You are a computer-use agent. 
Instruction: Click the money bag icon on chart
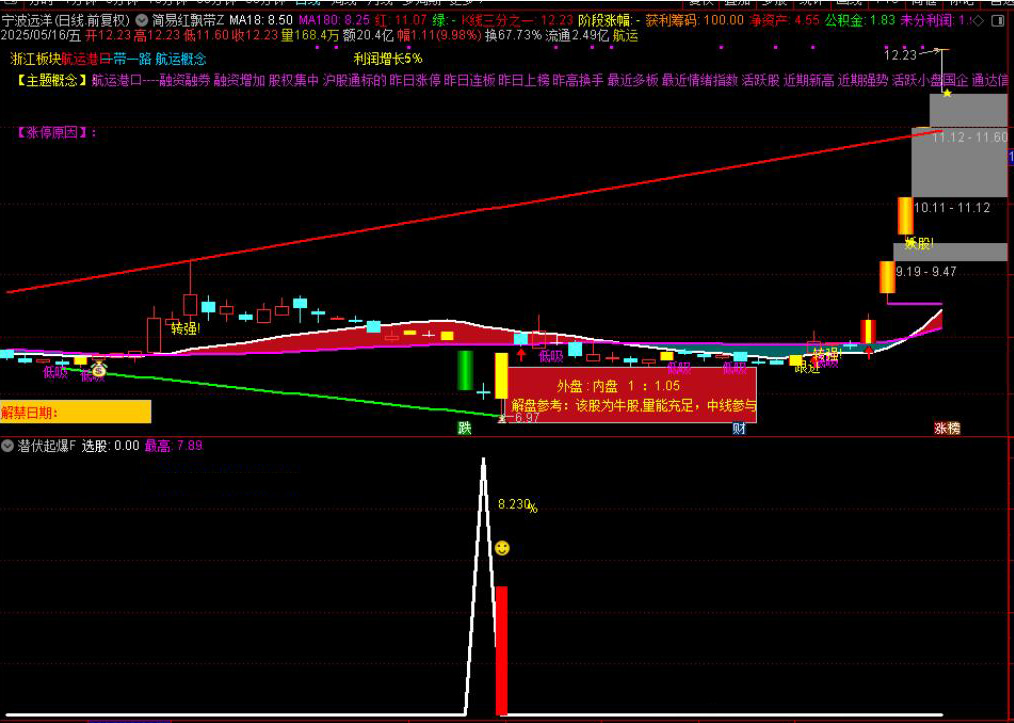(x=99, y=367)
